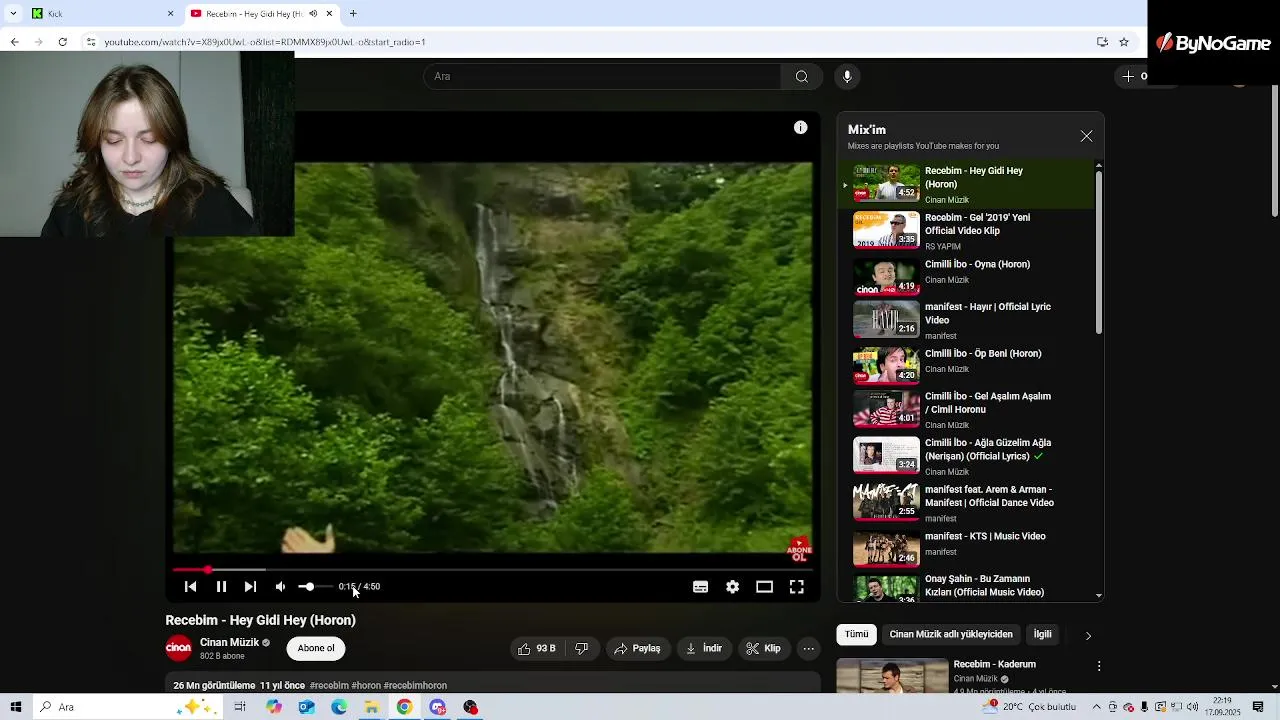Show more filter chips with right chevron
Viewport: 1280px width, 720px height.
pos(1088,635)
